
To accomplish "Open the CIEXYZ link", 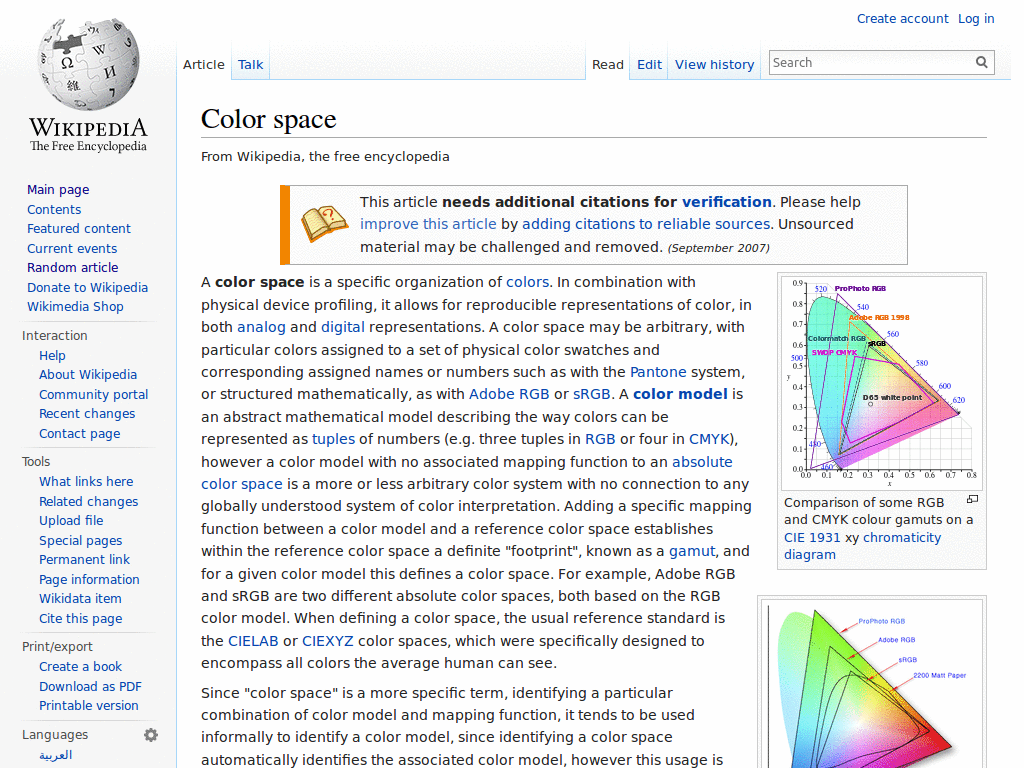I will click(327, 641).
